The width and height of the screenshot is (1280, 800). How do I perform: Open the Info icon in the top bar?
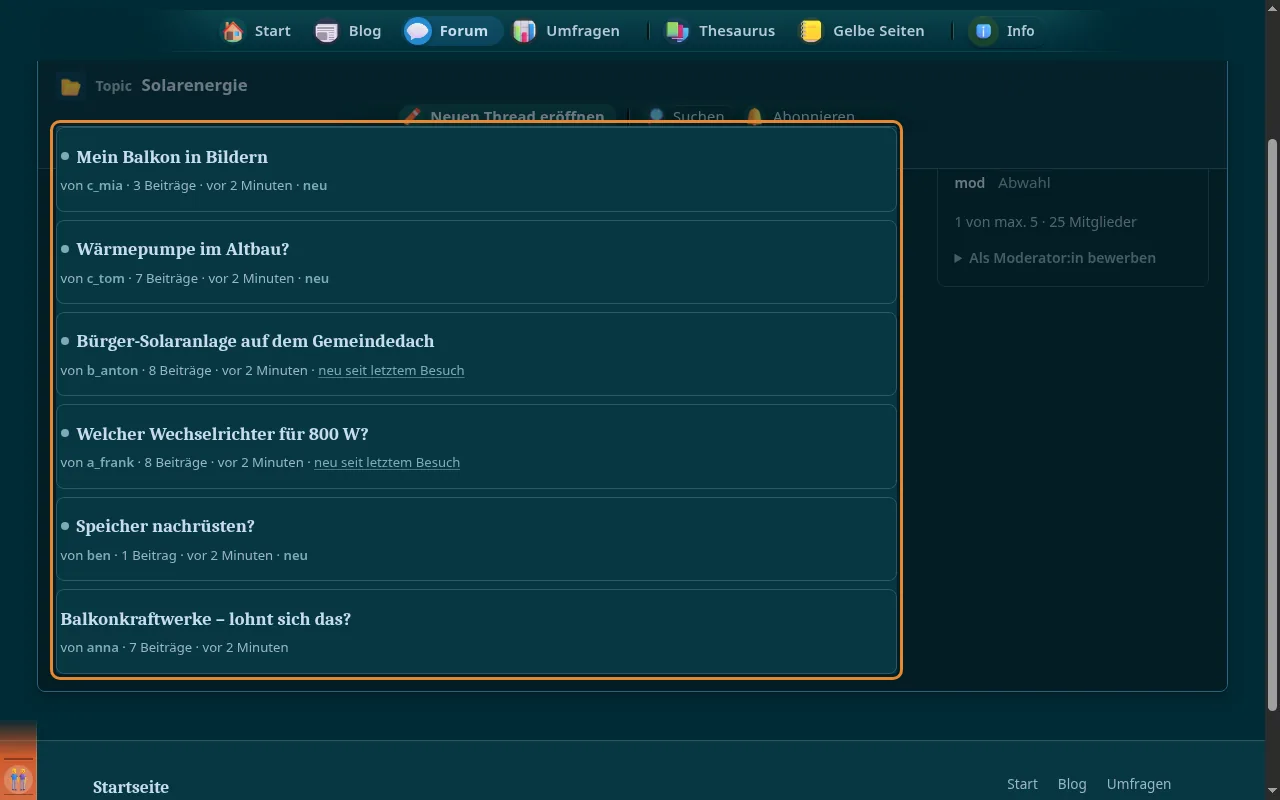984,31
